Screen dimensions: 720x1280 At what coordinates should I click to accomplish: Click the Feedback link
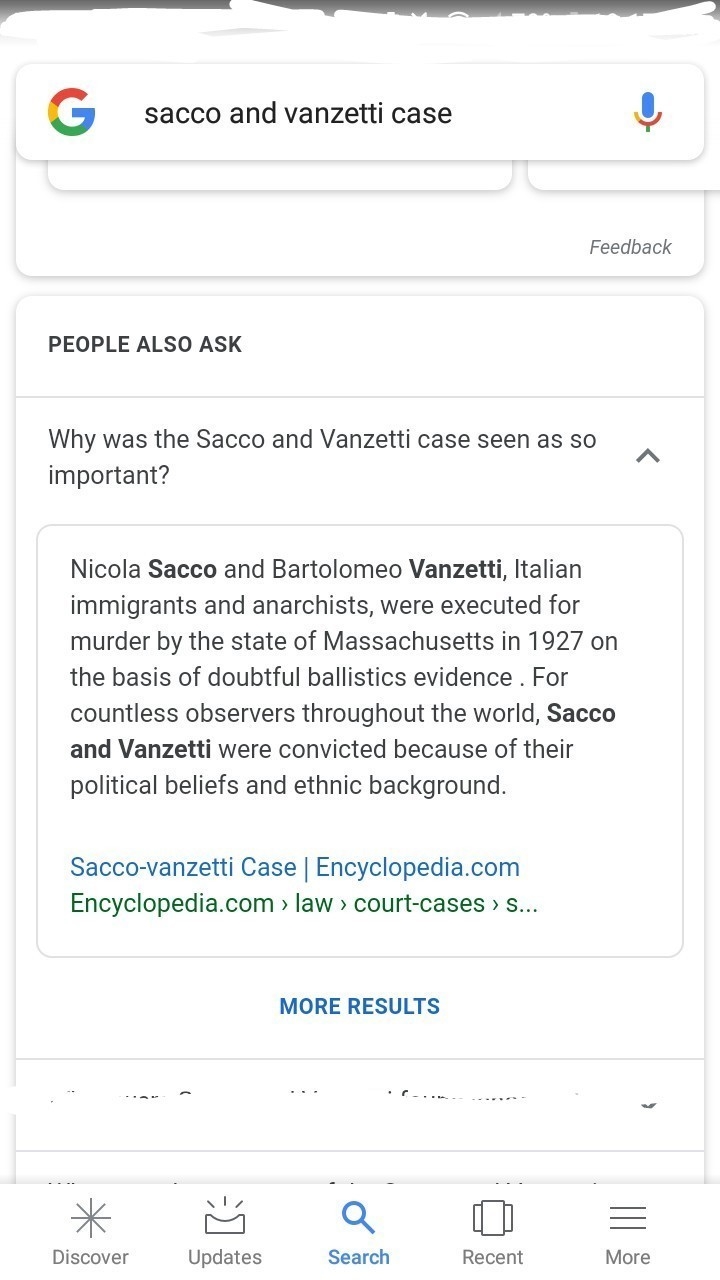tap(630, 247)
